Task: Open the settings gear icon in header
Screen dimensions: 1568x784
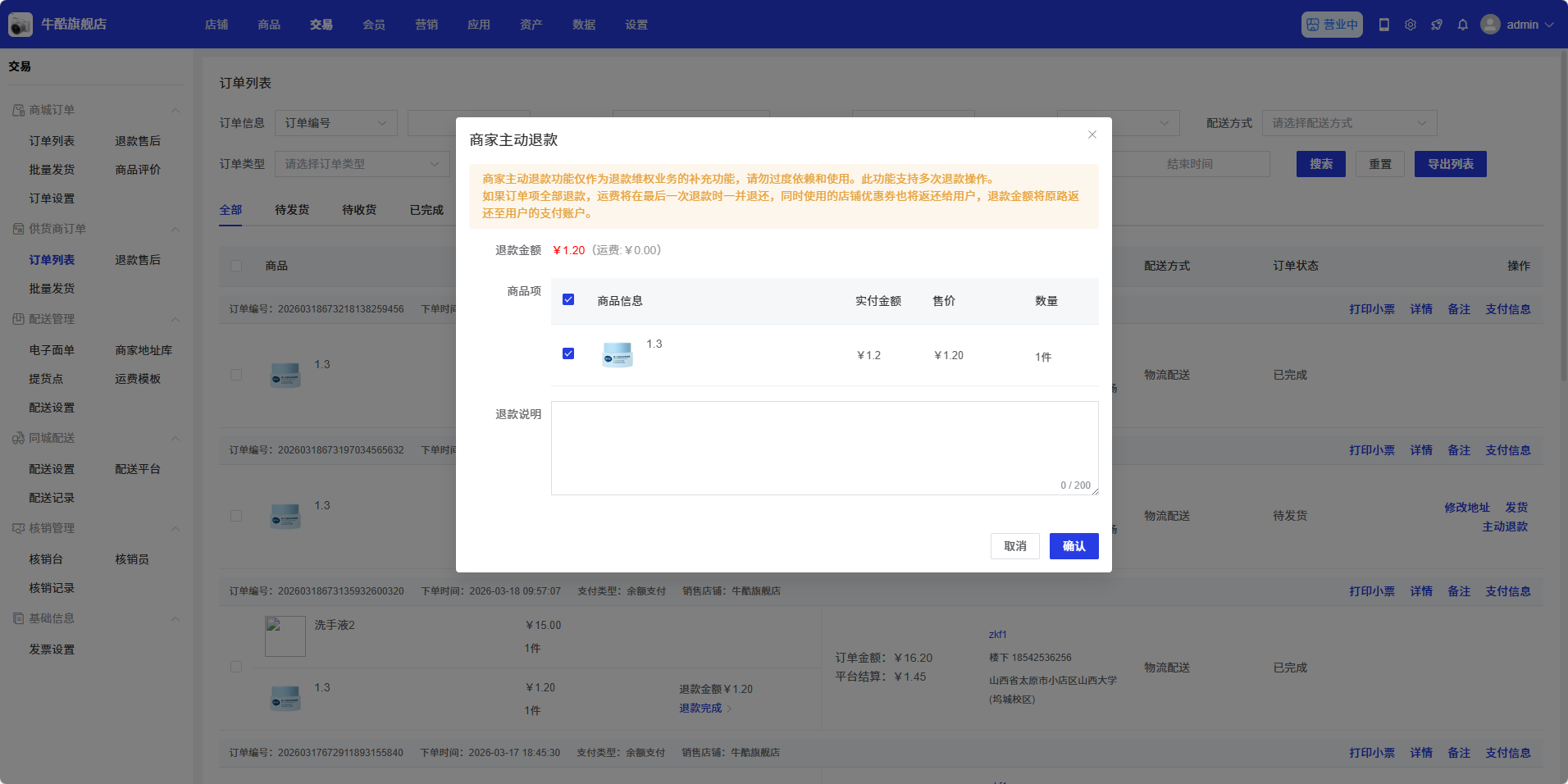Action: [1411, 25]
